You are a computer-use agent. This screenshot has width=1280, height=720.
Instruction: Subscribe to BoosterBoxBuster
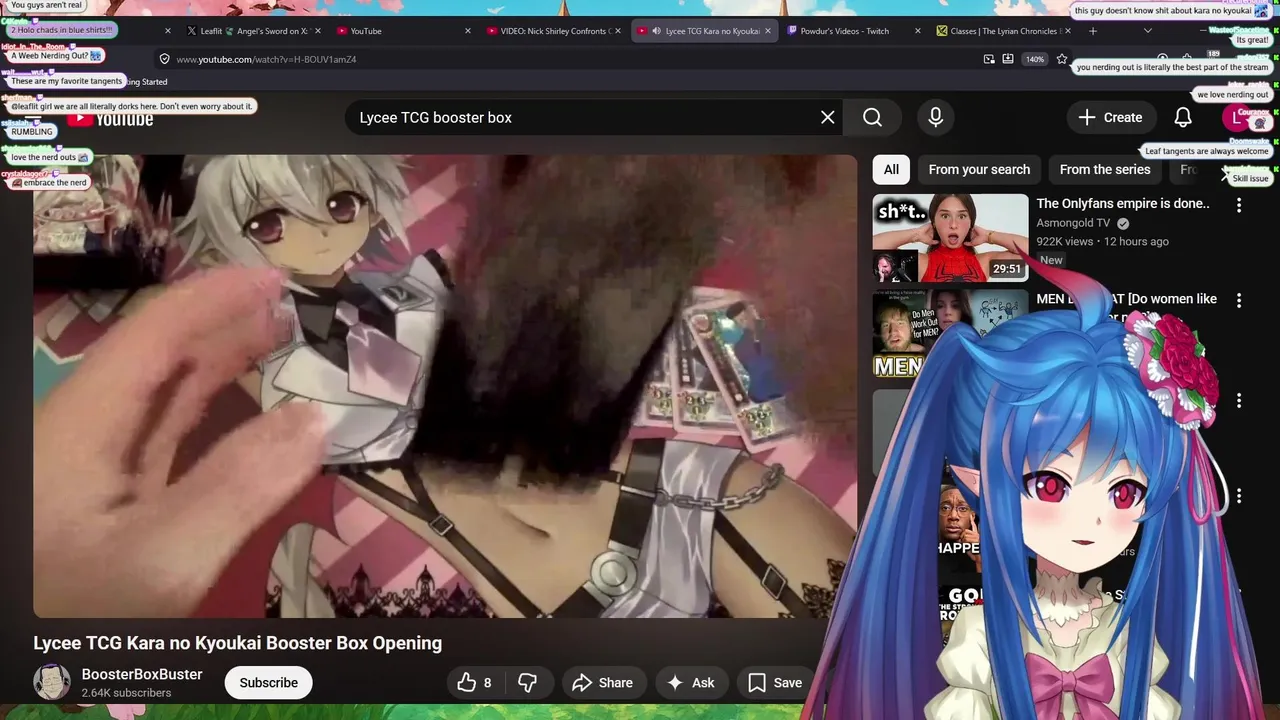(268, 683)
